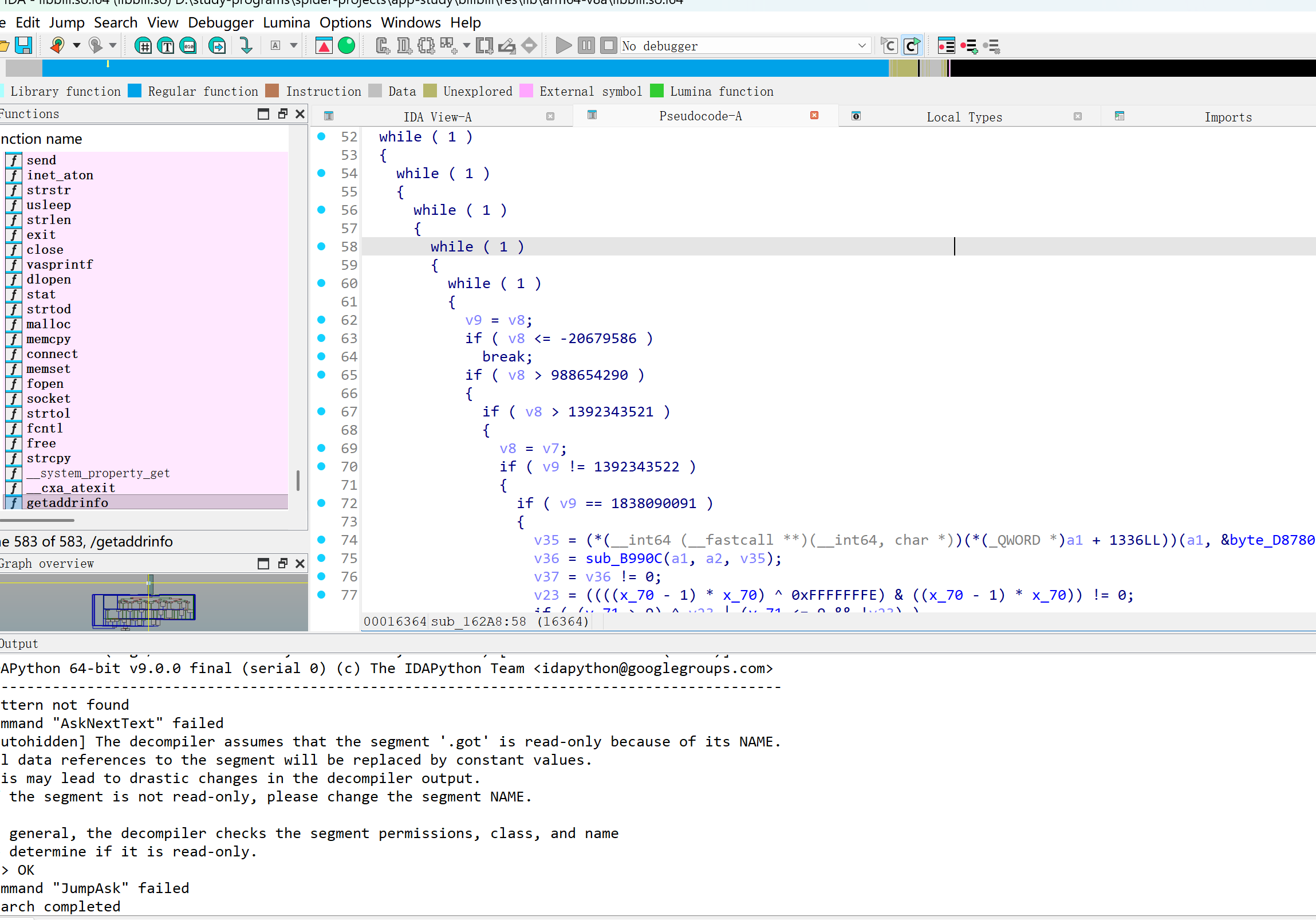Close the Pseudocode-A tab
Image resolution: width=1316 pixels, height=920 pixels.
[x=814, y=115]
